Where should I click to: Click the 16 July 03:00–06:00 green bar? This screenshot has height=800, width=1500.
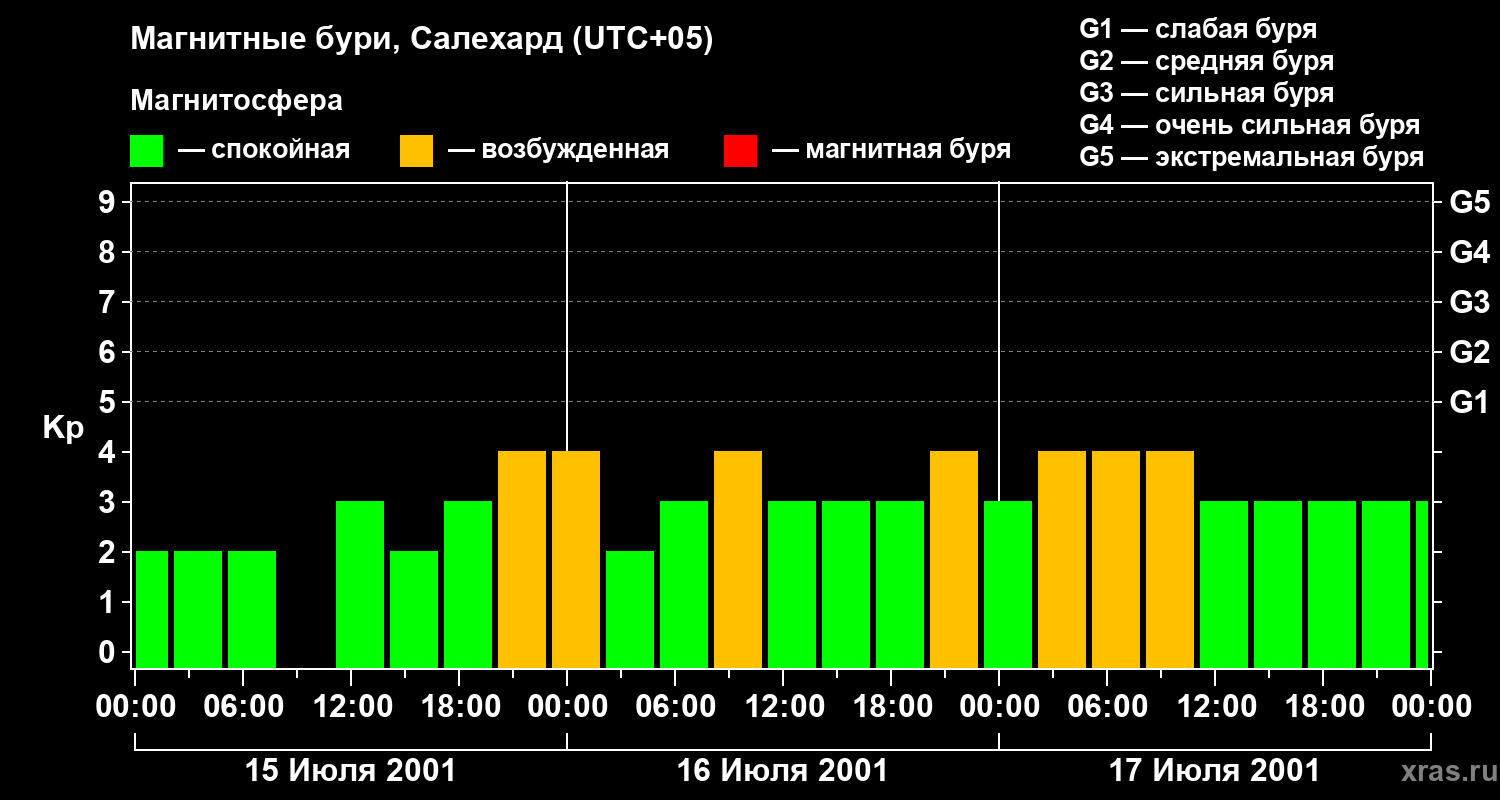click(630, 609)
